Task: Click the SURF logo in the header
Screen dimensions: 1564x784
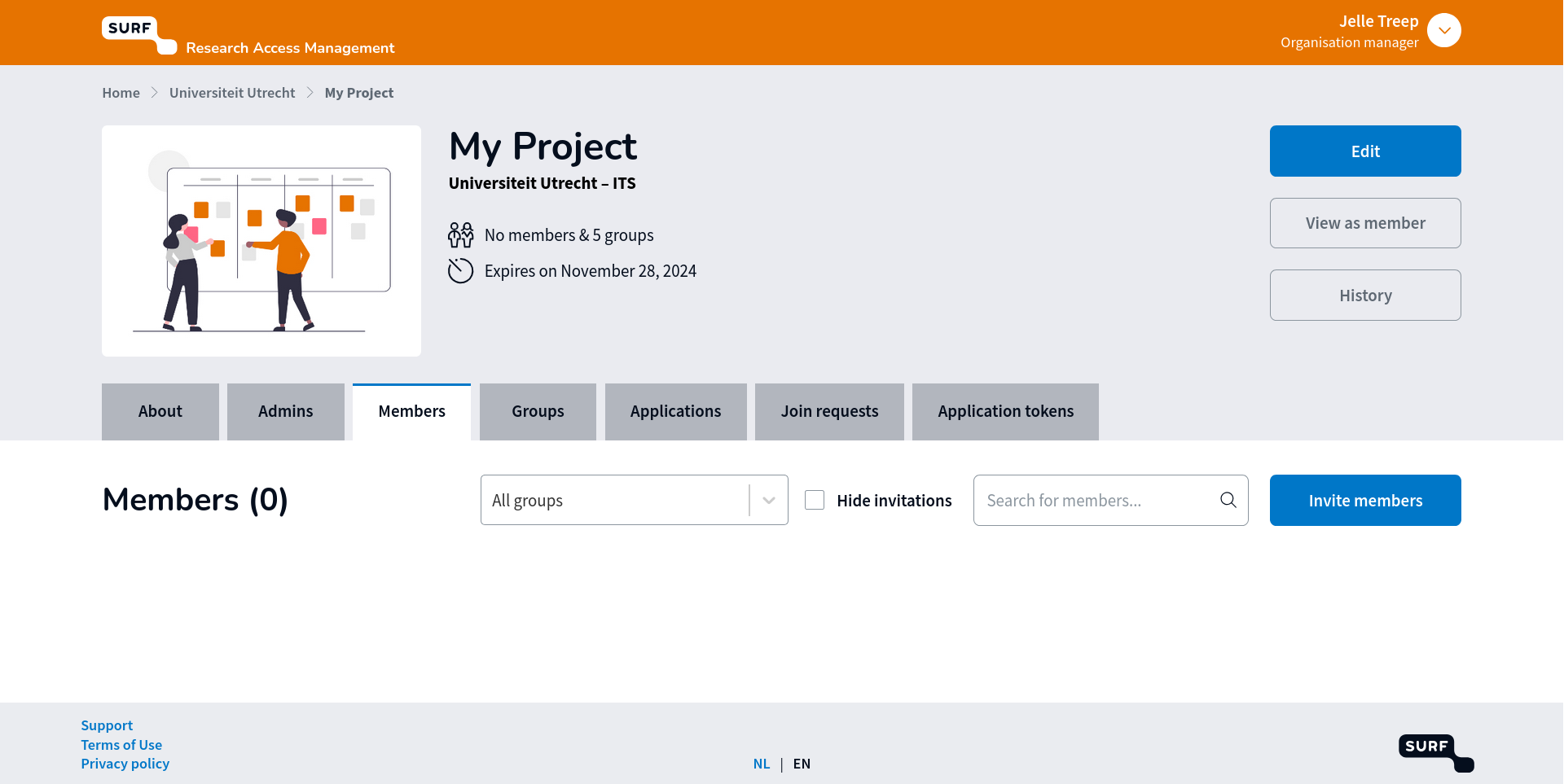Action: tap(138, 35)
